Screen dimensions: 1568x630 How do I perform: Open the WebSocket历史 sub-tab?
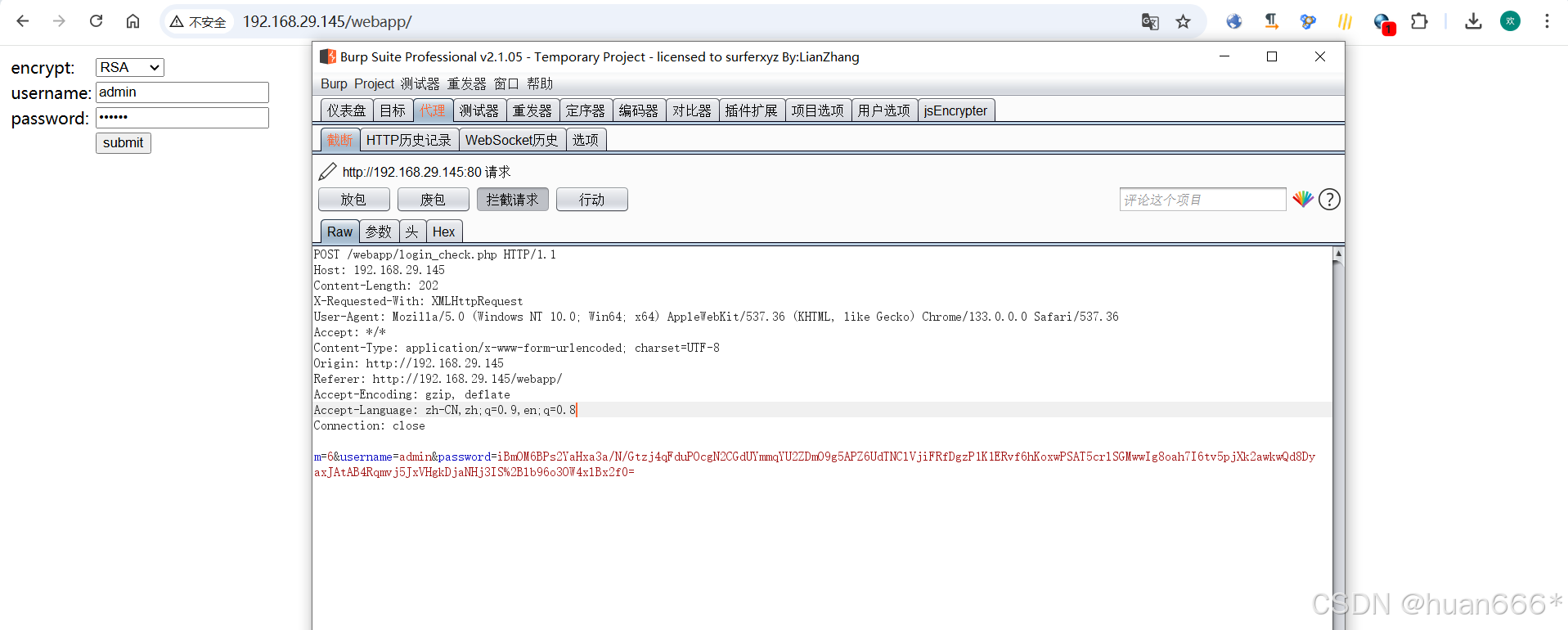coord(512,140)
